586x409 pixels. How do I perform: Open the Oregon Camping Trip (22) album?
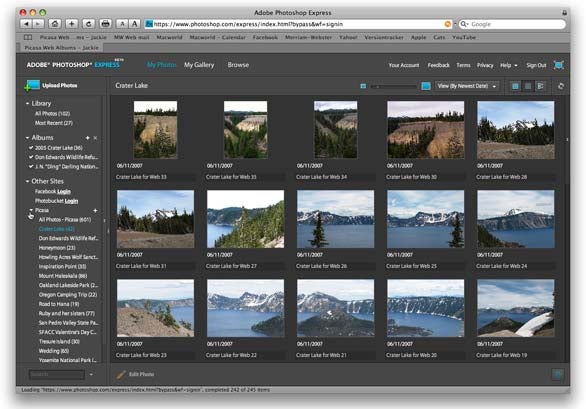coord(68,295)
